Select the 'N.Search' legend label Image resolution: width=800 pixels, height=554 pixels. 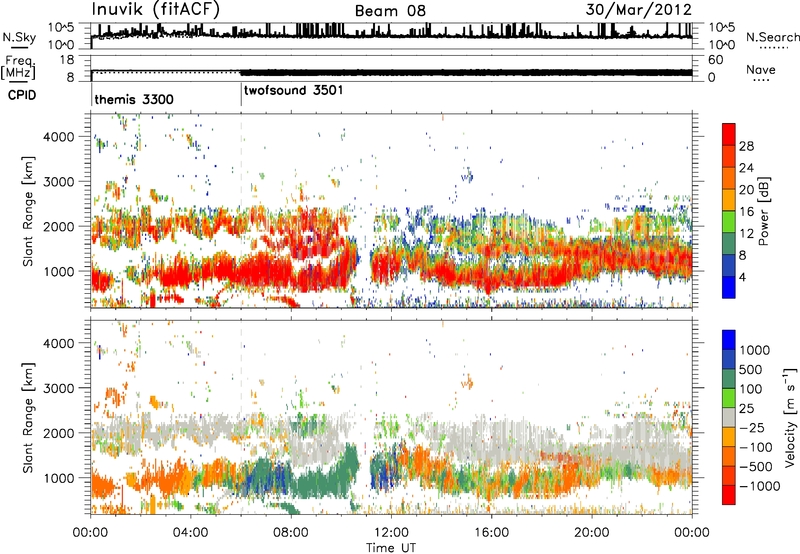pos(773,37)
